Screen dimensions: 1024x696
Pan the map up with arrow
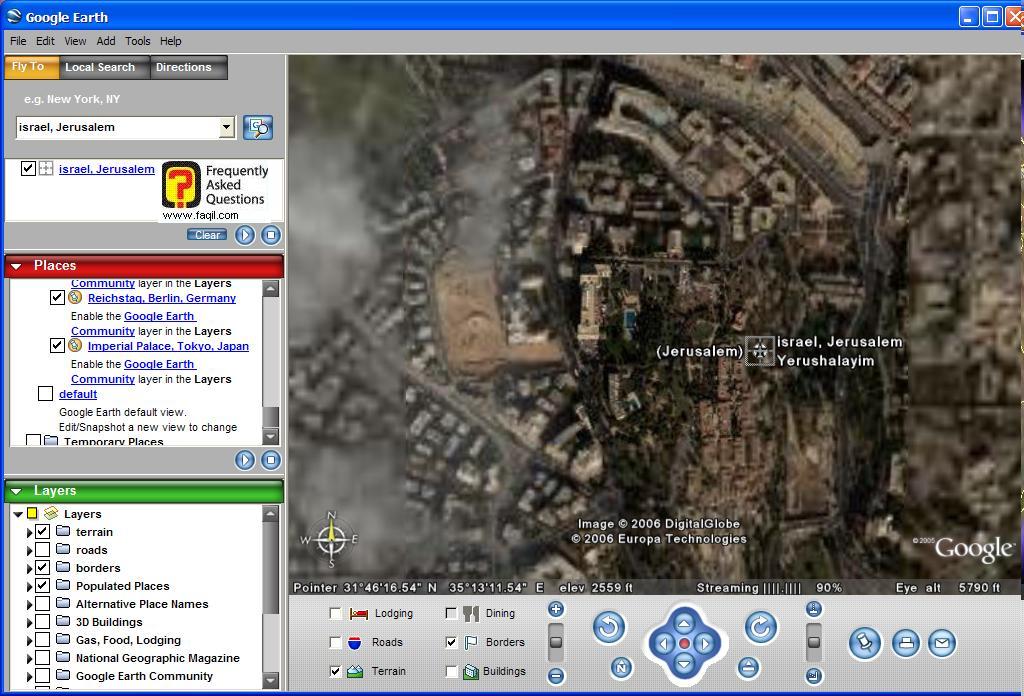[684, 623]
